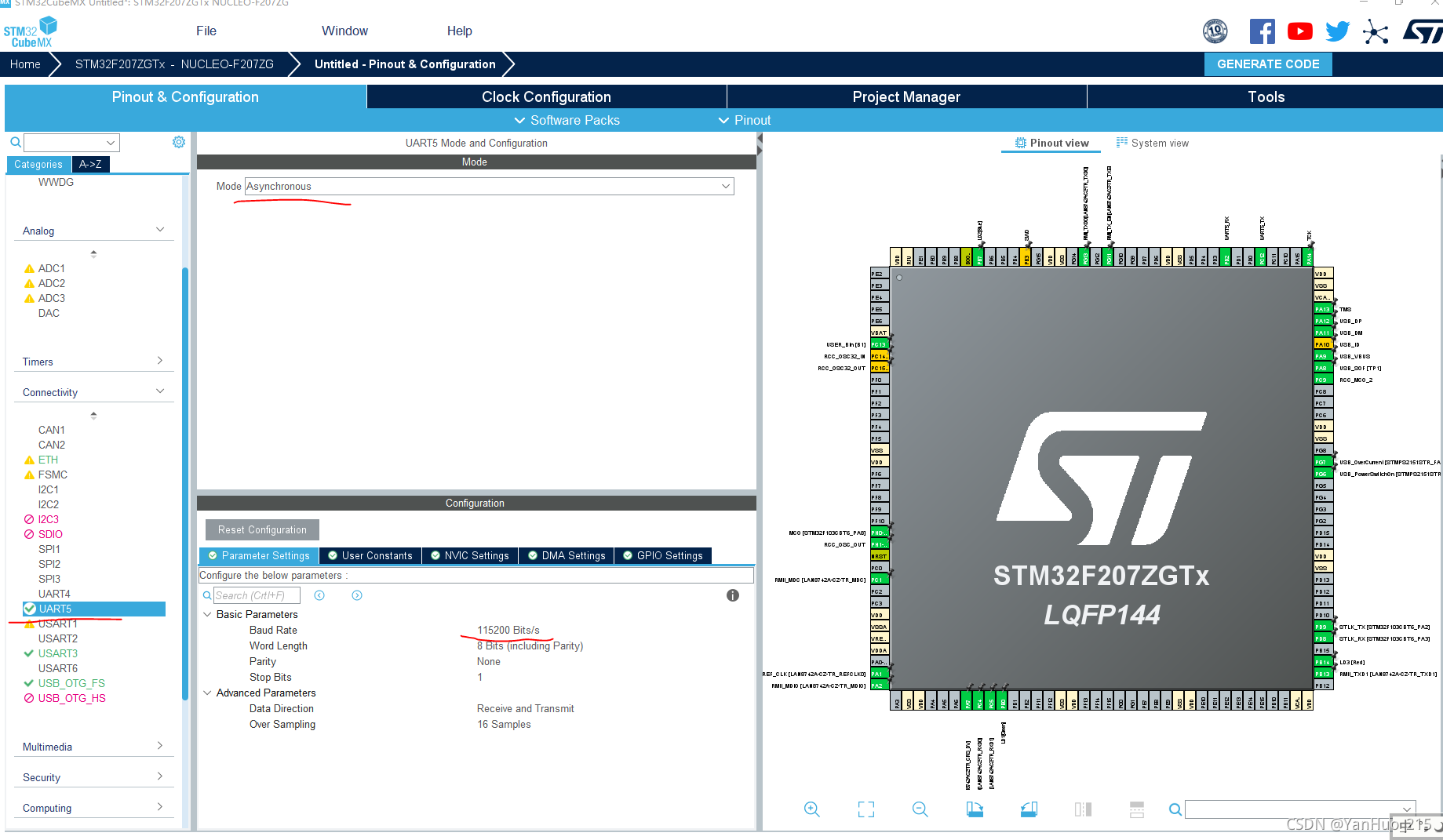Switch to A->Z sorting
Image resolution: width=1443 pixels, height=840 pixels.
point(90,164)
